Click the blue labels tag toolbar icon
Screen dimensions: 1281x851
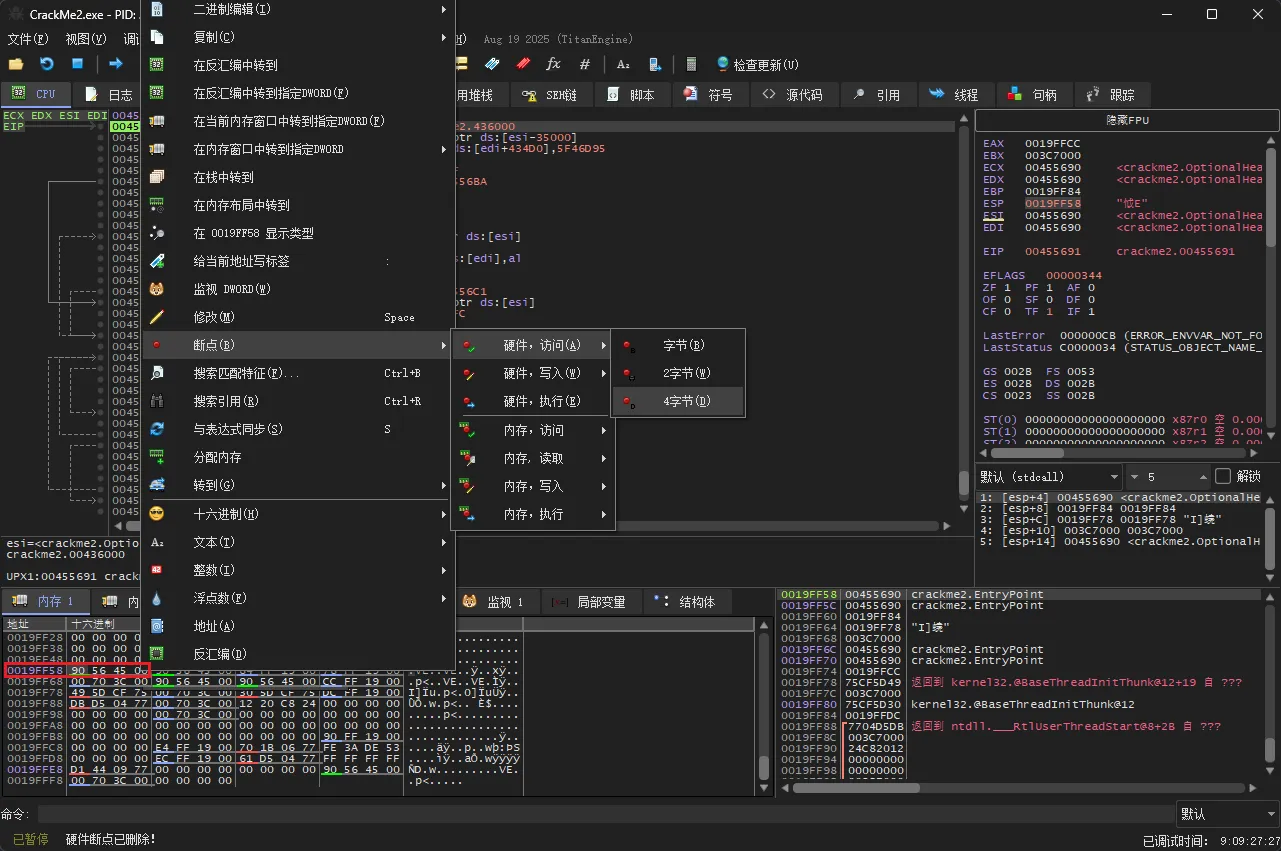point(492,64)
